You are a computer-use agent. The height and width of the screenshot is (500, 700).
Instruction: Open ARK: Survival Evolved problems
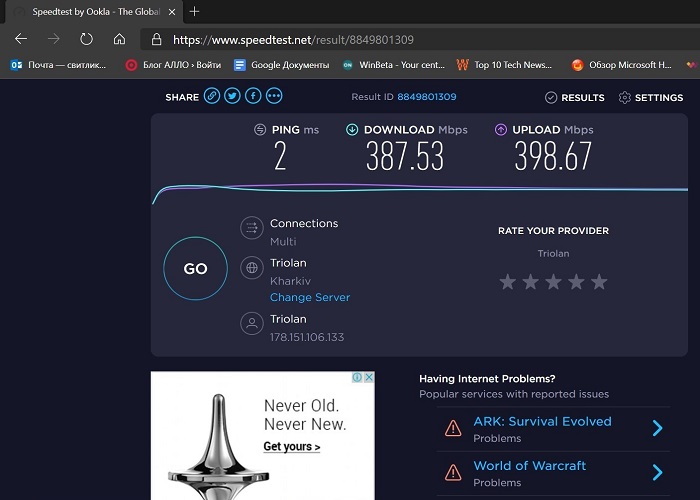point(542,421)
